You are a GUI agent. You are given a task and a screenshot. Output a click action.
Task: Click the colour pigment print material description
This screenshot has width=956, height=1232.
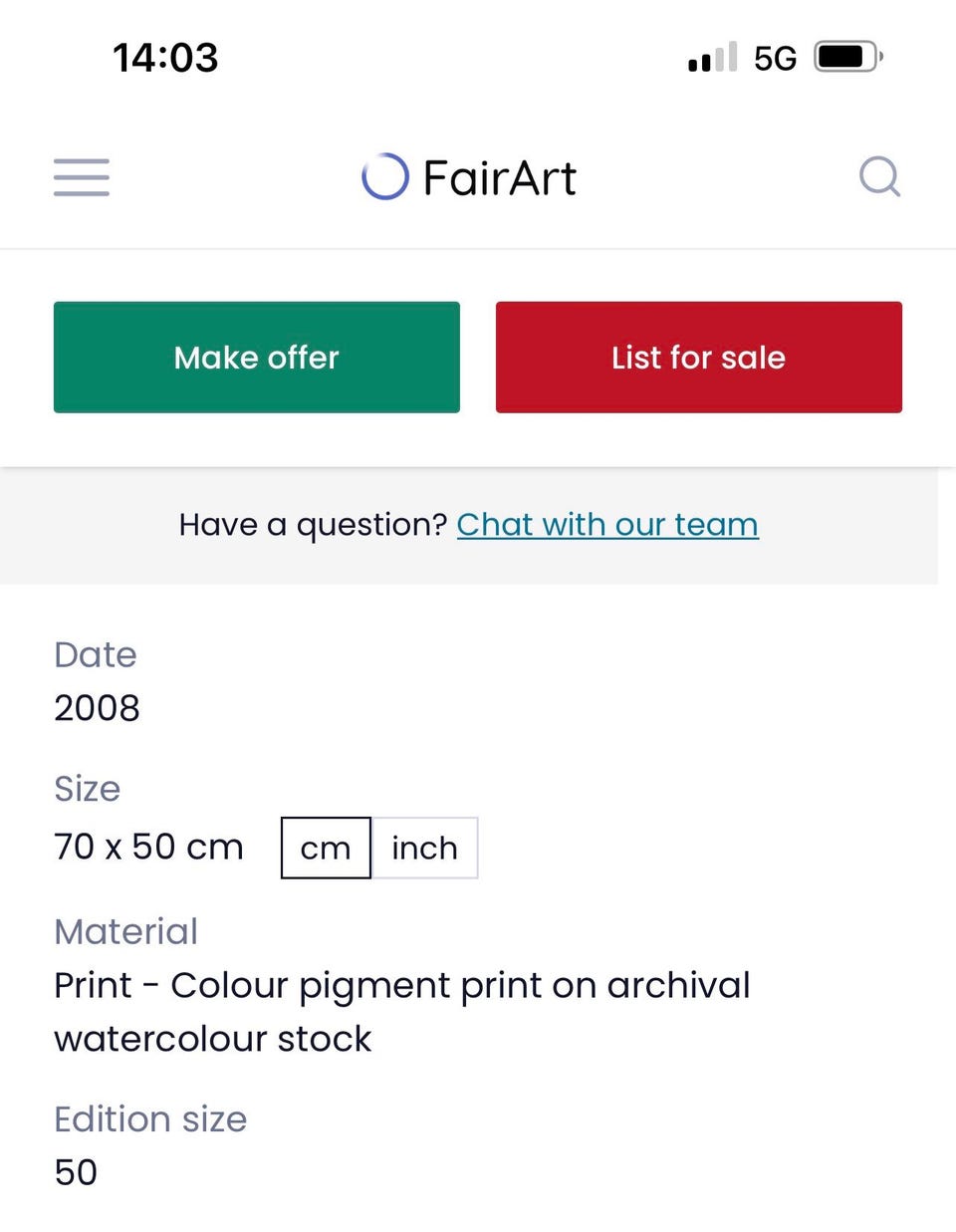click(x=401, y=1012)
